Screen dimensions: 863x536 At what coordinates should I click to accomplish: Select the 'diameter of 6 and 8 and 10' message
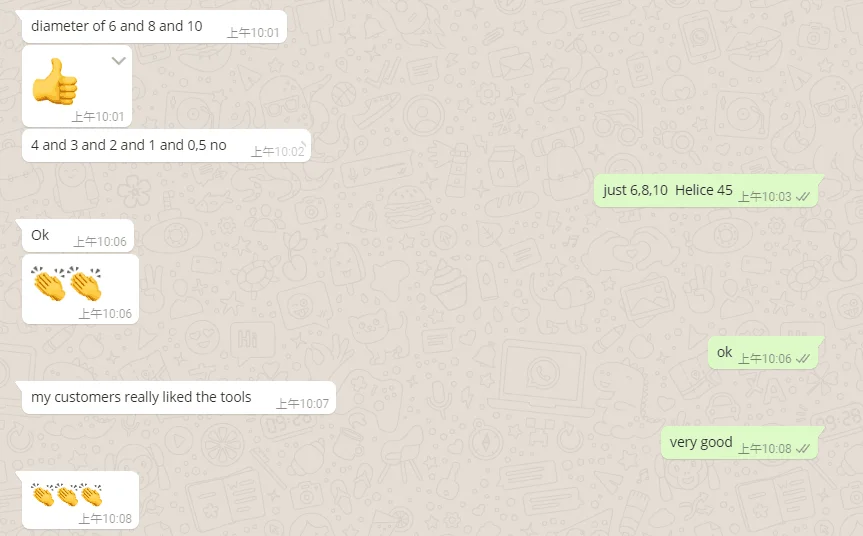(154, 26)
